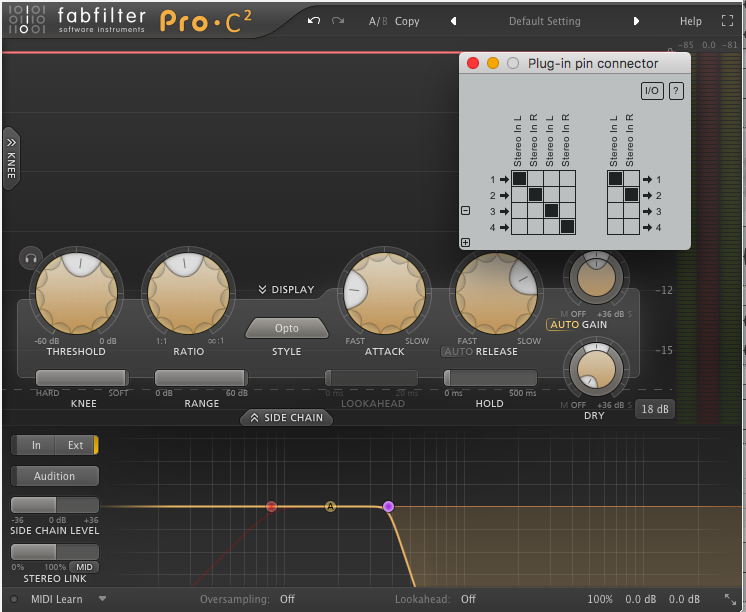The height and width of the screenshot is (612, 746).
Task: Click the Ratio knob
Action: pos(188,293)
